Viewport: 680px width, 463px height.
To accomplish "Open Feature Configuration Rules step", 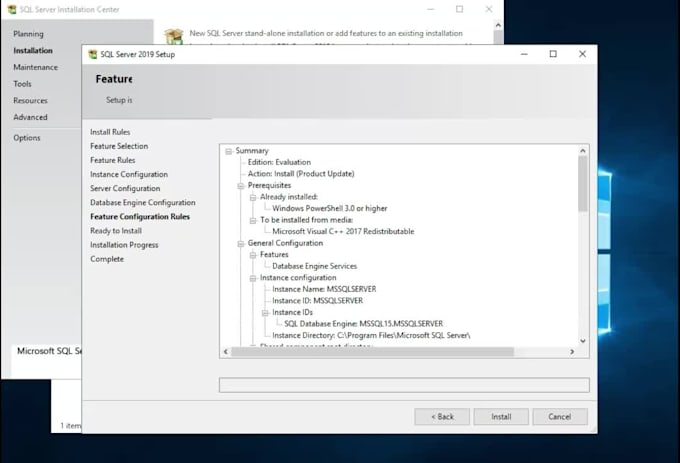I will (140, 217).
